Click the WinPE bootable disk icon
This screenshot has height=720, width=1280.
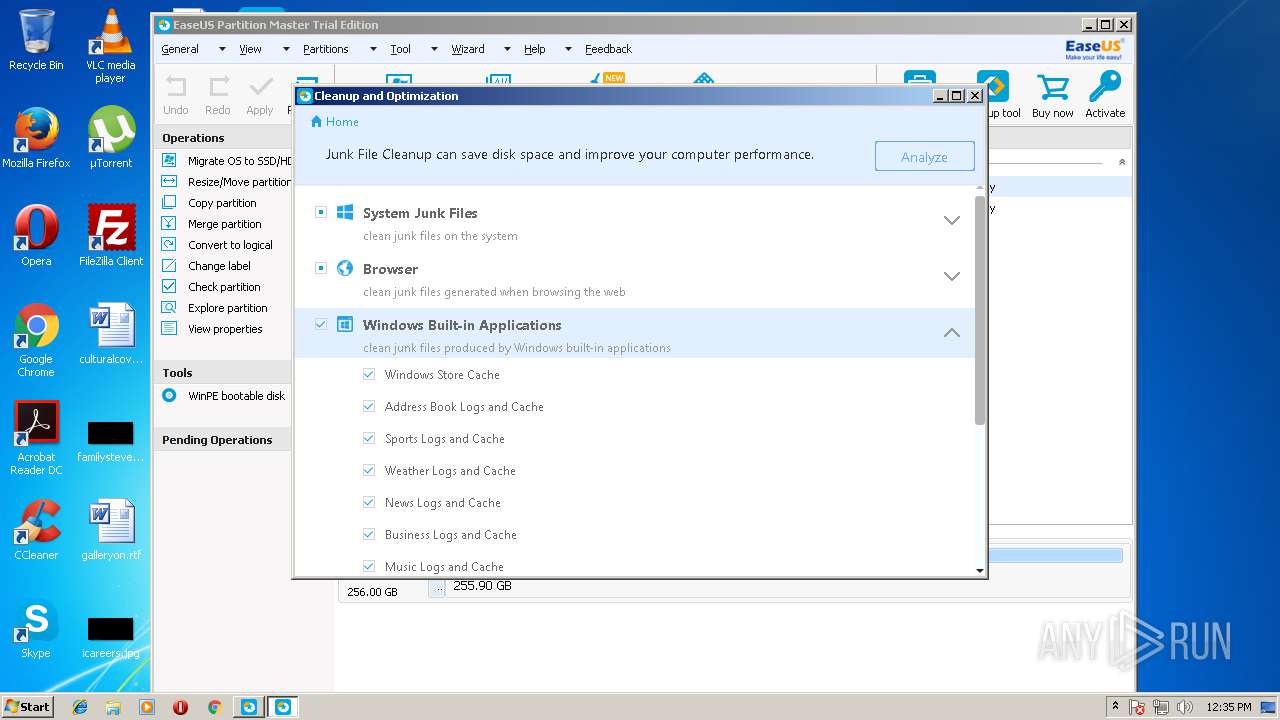169,395
